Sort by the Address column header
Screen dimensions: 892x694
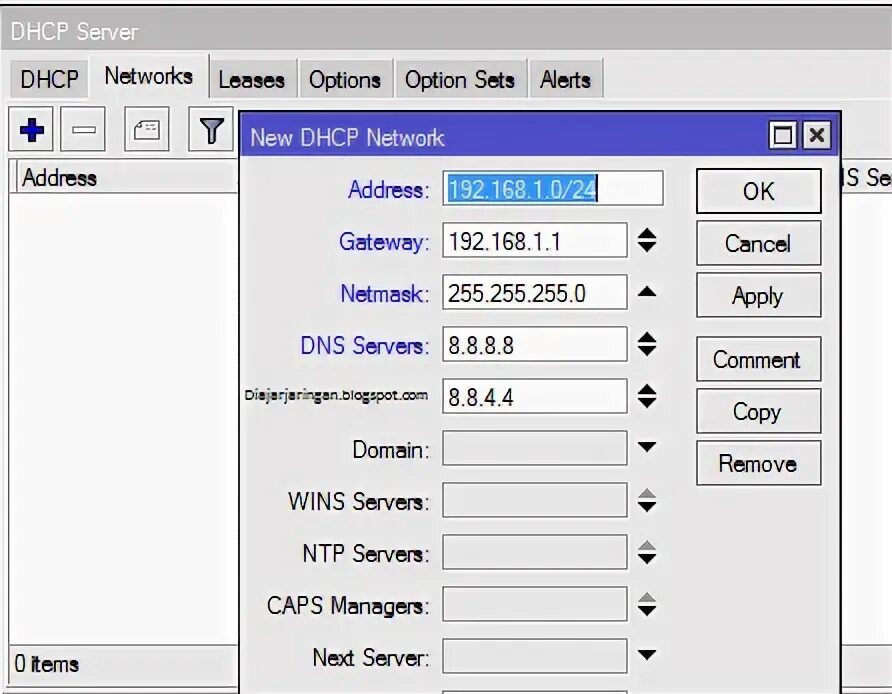pyautogui.click(x=125, y=177)
